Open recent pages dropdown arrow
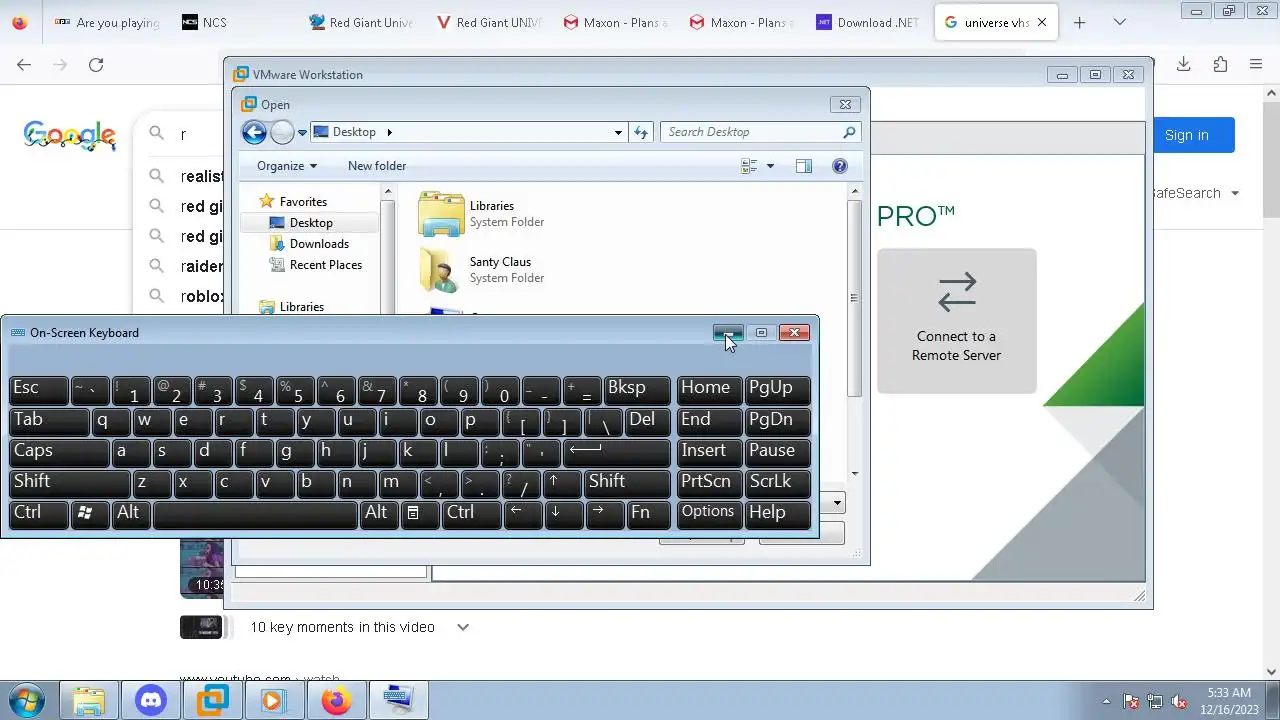Viewport: 1280px width, 720px height. pyautogui.click(x=302, y=133)
